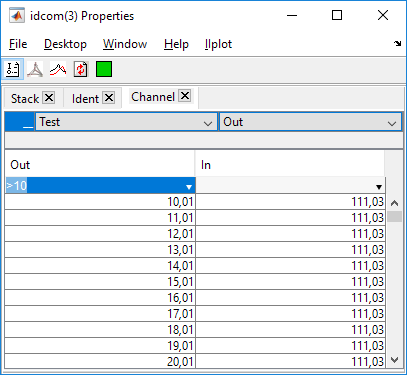Open the In column filter dropdown arrow
This screenshot has height=375, width=407.
379,187
